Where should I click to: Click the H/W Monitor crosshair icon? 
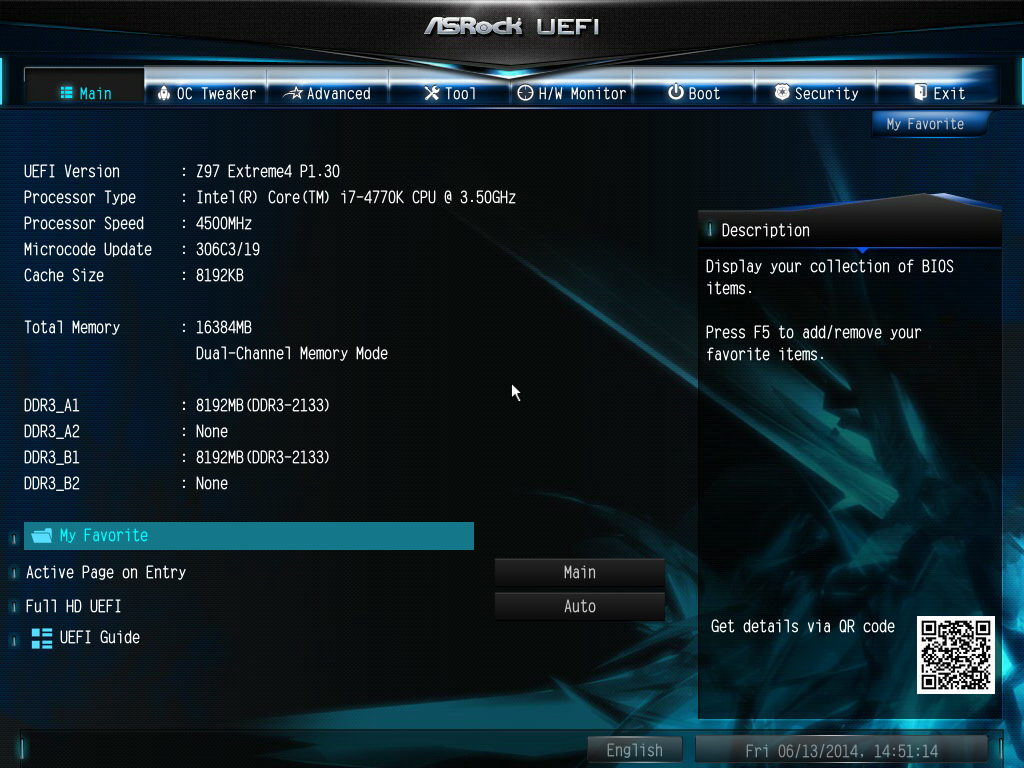point(525,93)
